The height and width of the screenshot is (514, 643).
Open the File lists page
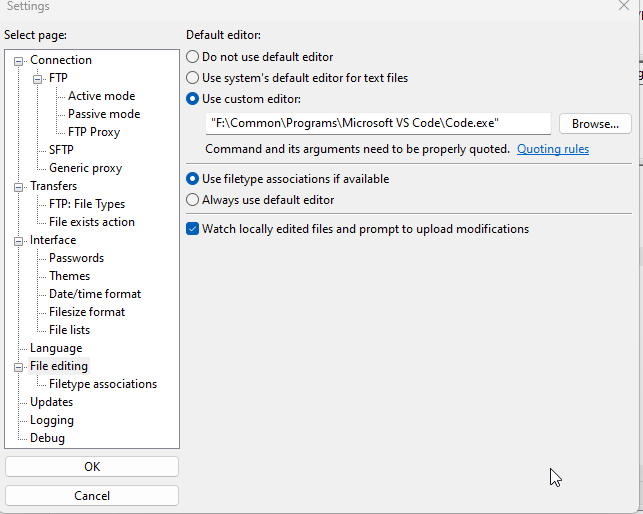pyautogui.click(x=69, y=330)
